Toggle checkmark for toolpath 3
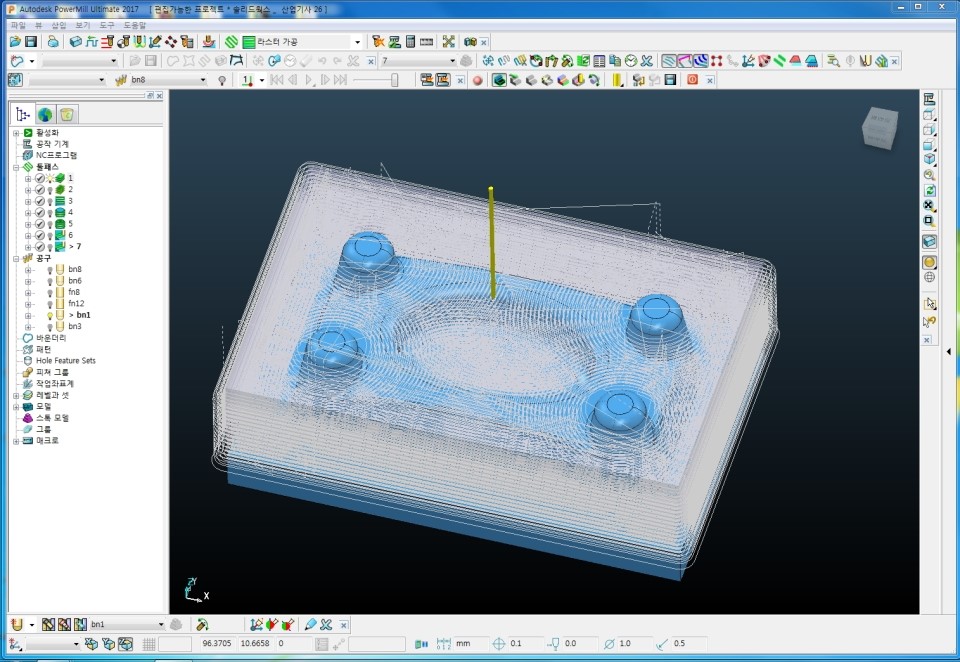The width and height of the screenshot is (960, 662). coord(40,201)
